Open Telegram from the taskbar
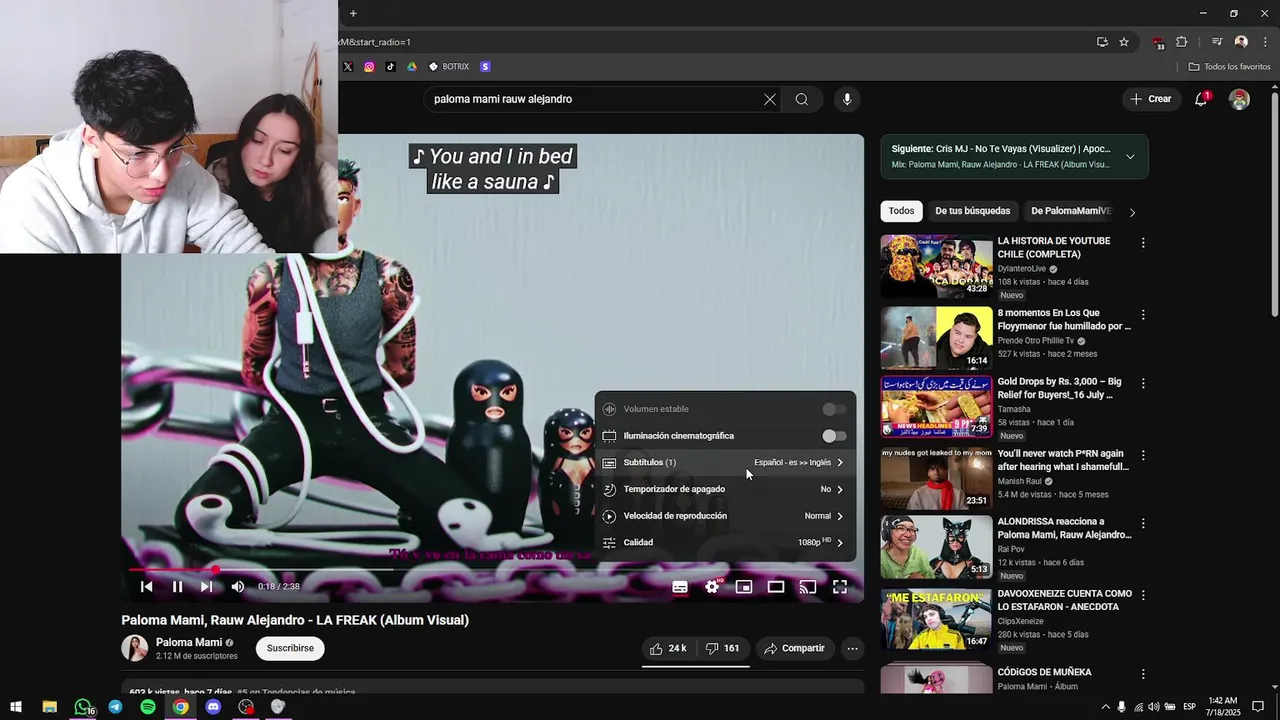Viewport: 1280px width, 720px height. pyautogui.click(x=115, y=707)
